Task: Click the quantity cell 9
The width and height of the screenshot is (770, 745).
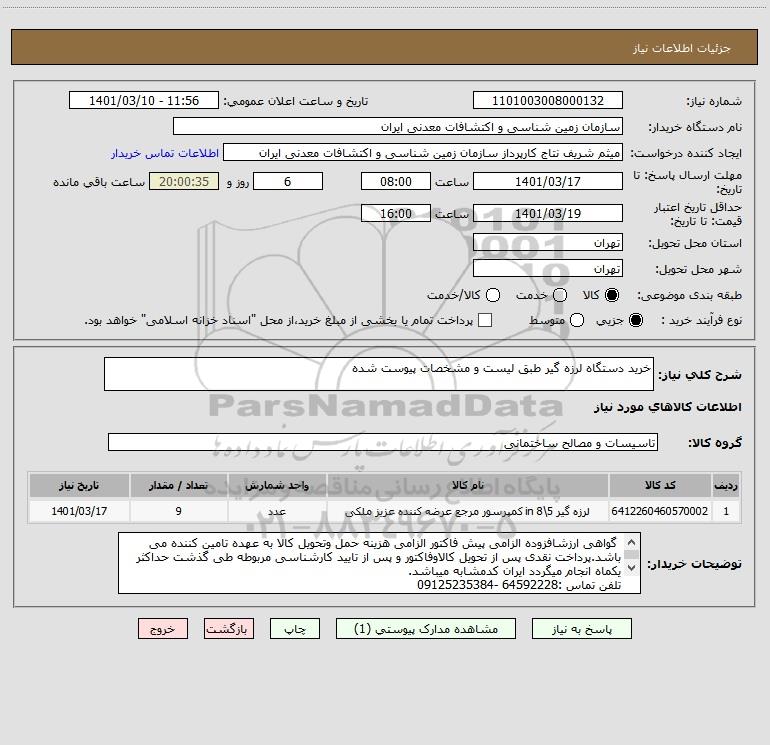Action: tap(178, 511)
